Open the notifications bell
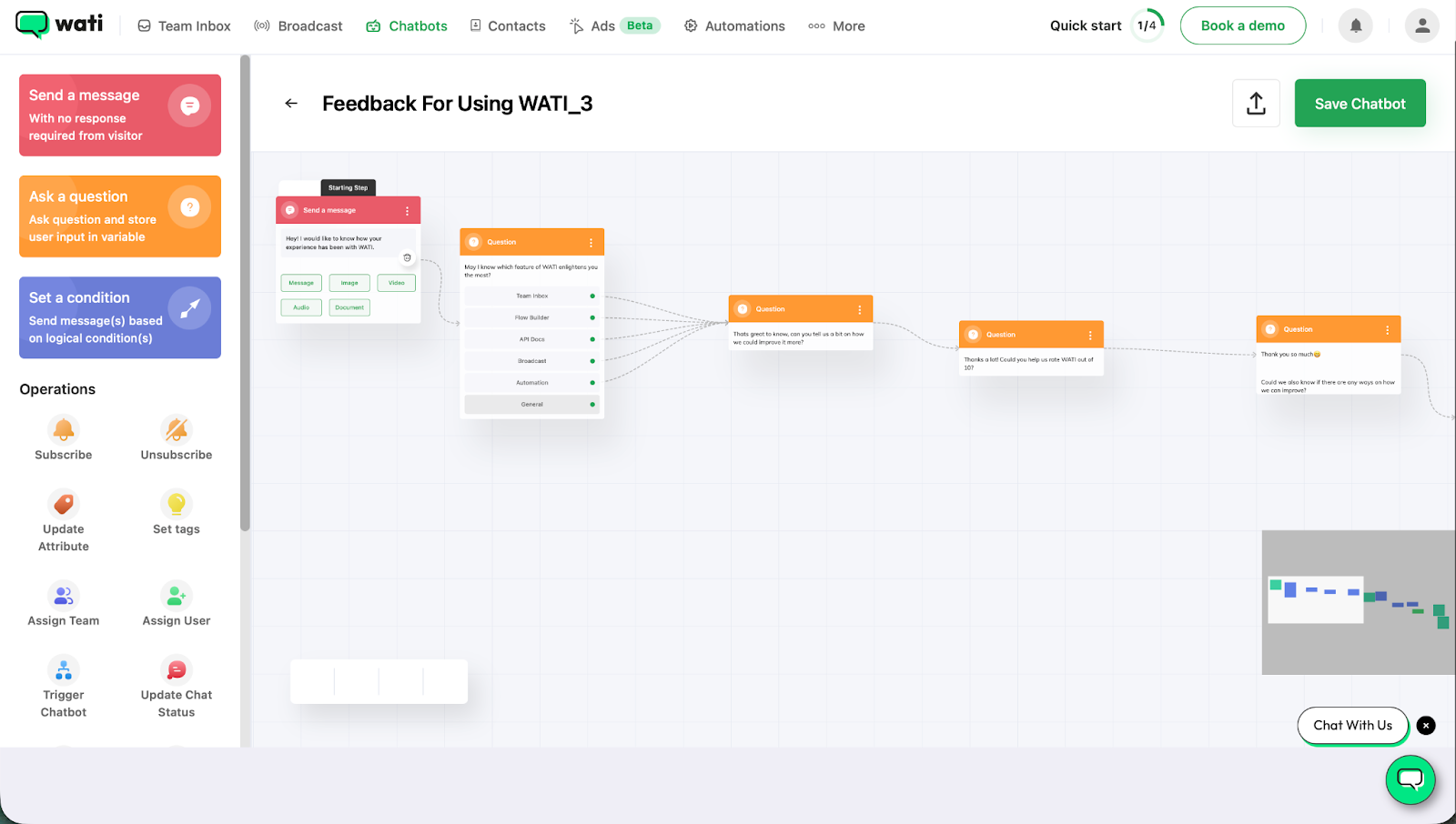Viewport: 1456px width, 824px height. (1356, 25)
